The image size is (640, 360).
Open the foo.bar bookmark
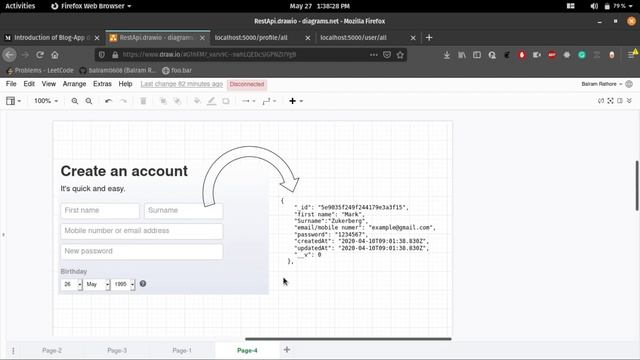(177, 70)
